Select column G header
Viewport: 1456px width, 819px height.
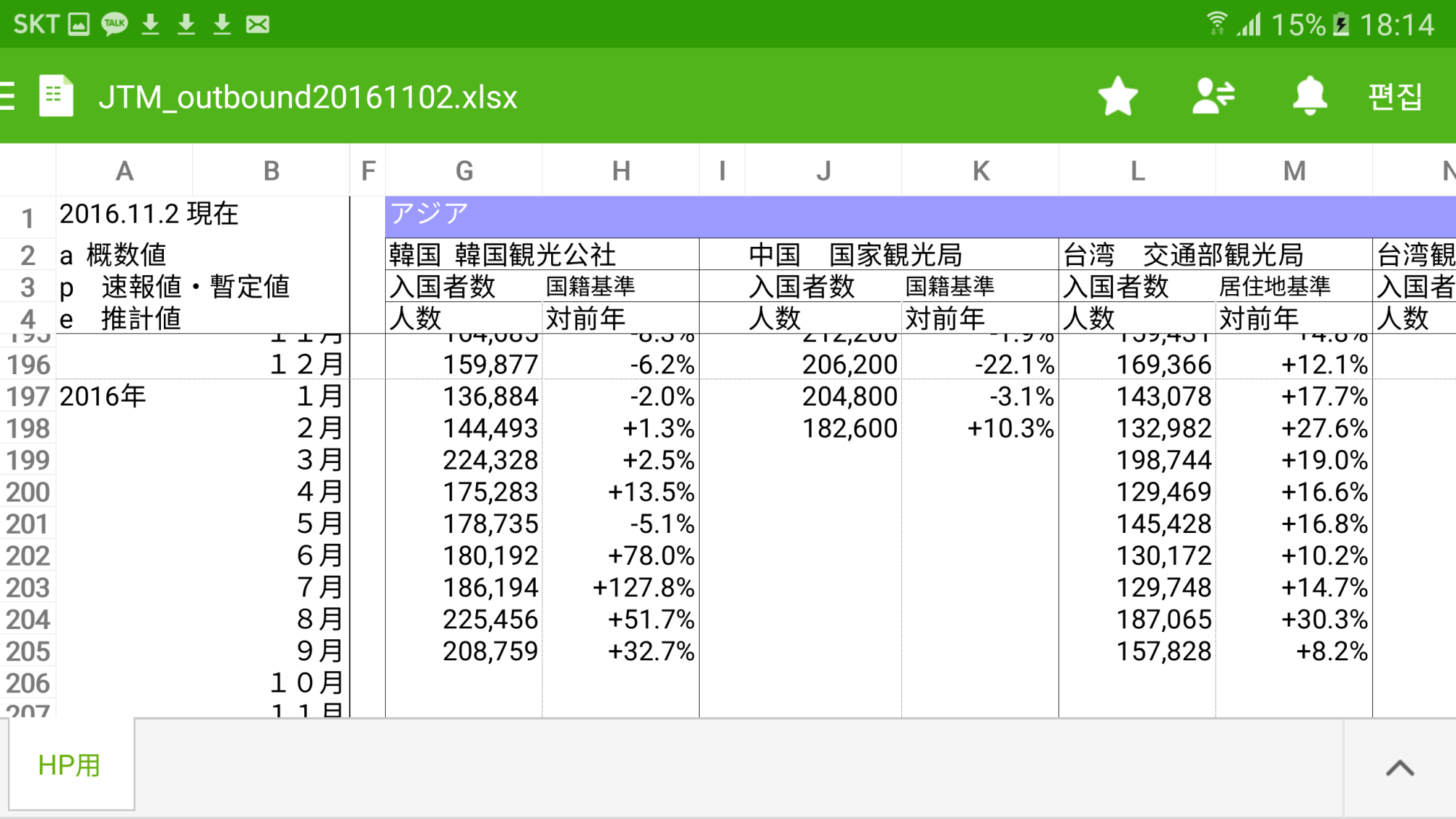pos(464,171)
